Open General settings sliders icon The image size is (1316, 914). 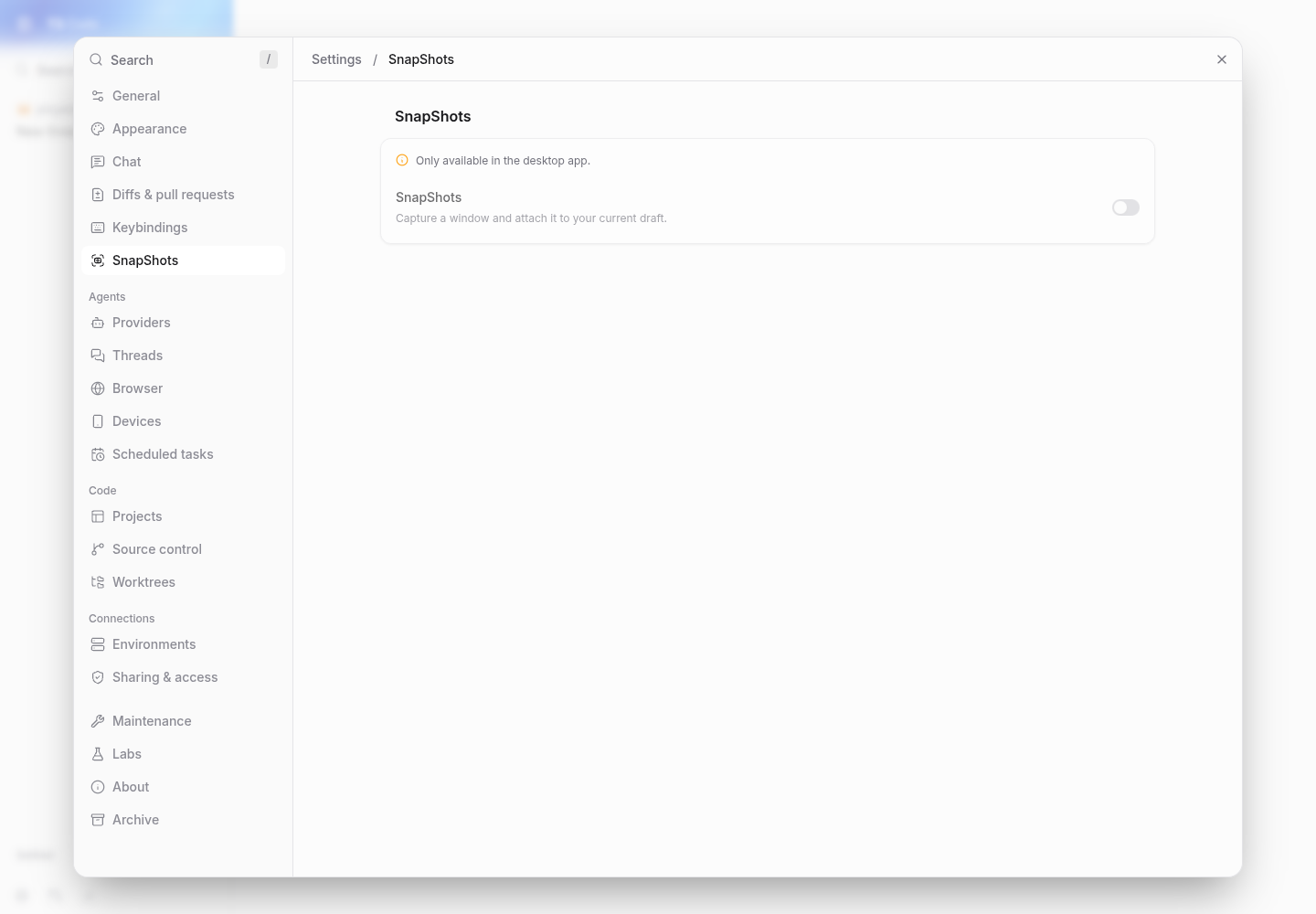click(x=98, y=96)
